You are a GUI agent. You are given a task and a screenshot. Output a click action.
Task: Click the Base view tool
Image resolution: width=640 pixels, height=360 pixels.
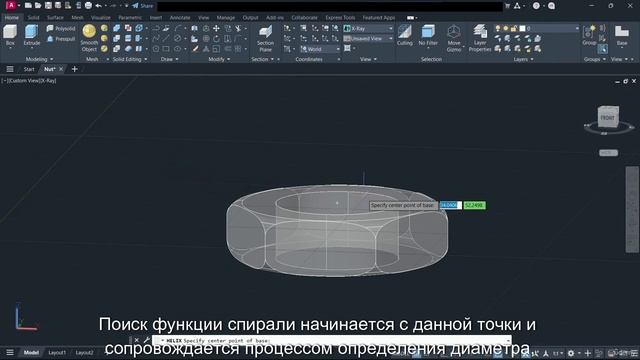coord(622,35)
